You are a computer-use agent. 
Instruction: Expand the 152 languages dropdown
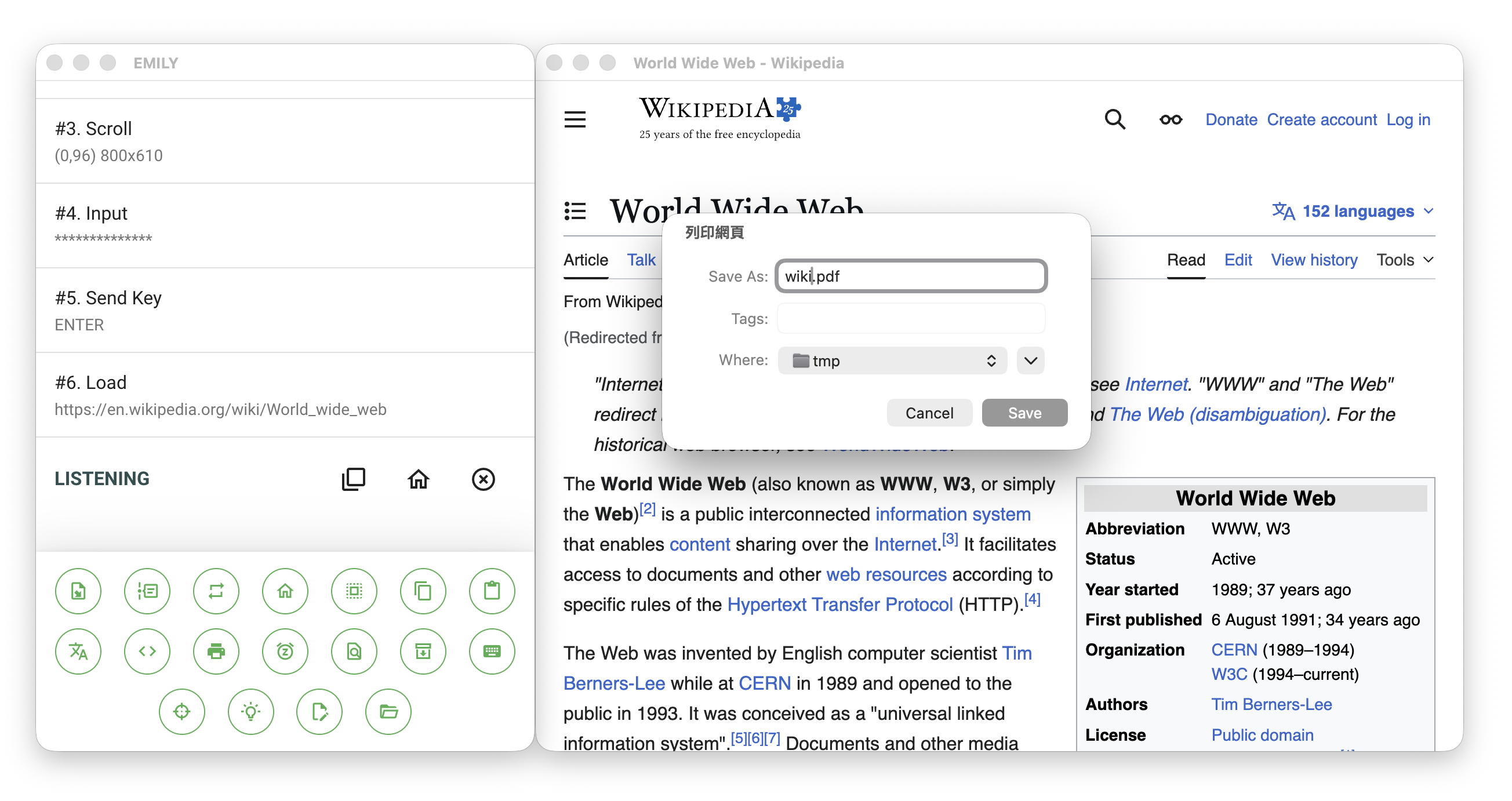point(1357,210)
